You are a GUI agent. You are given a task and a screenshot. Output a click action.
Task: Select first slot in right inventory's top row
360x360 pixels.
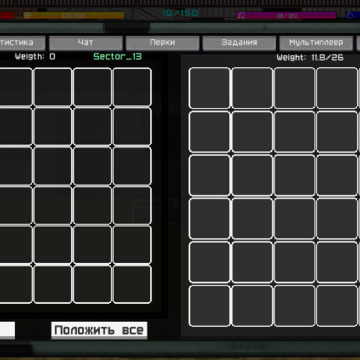[209, 88]
